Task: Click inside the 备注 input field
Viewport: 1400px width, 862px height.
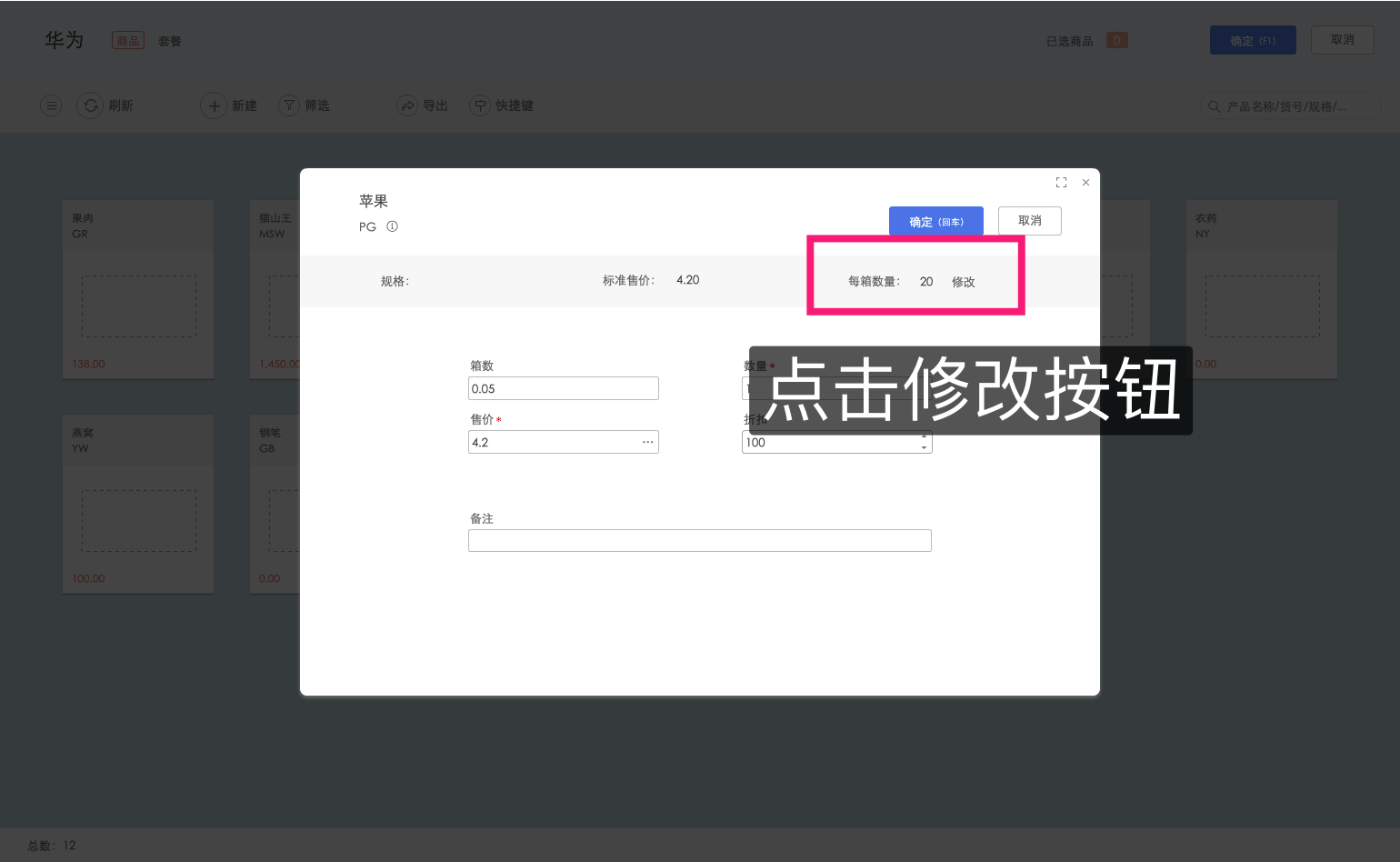Action: [x=700, y=540]
